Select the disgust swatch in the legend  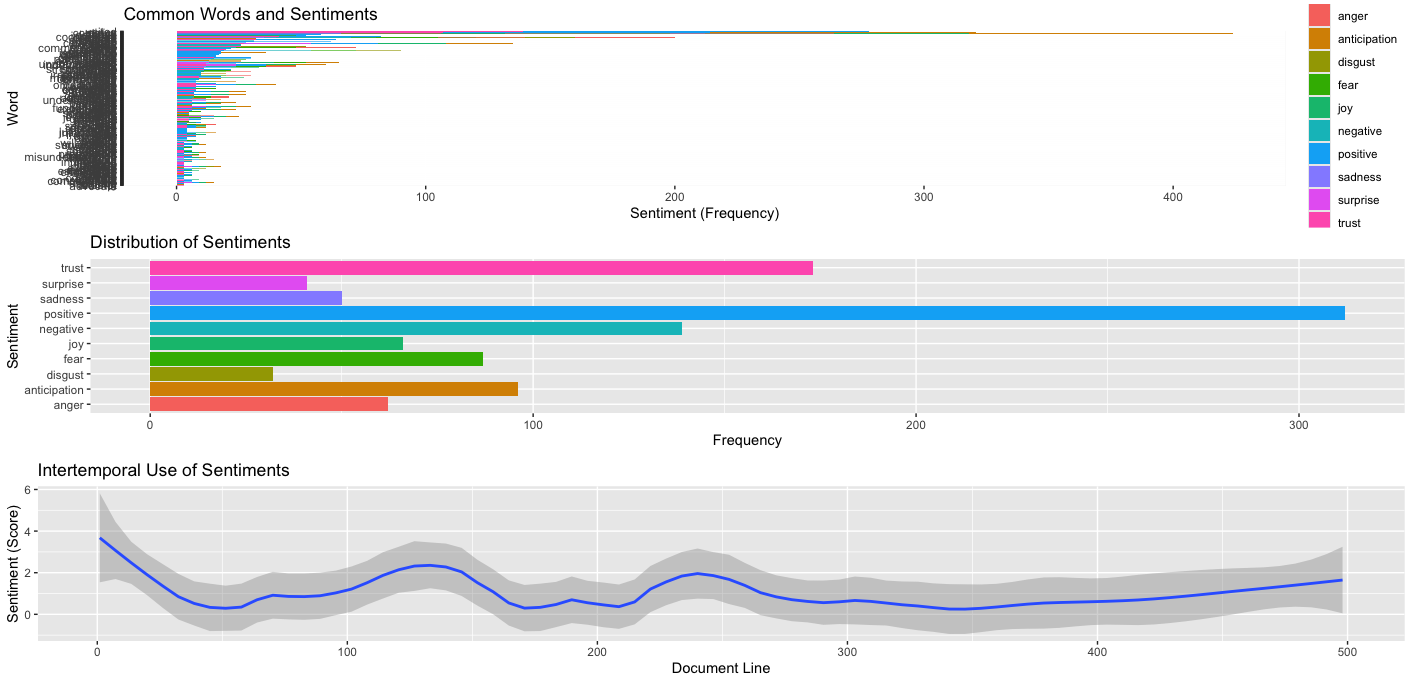(1320, 62)
